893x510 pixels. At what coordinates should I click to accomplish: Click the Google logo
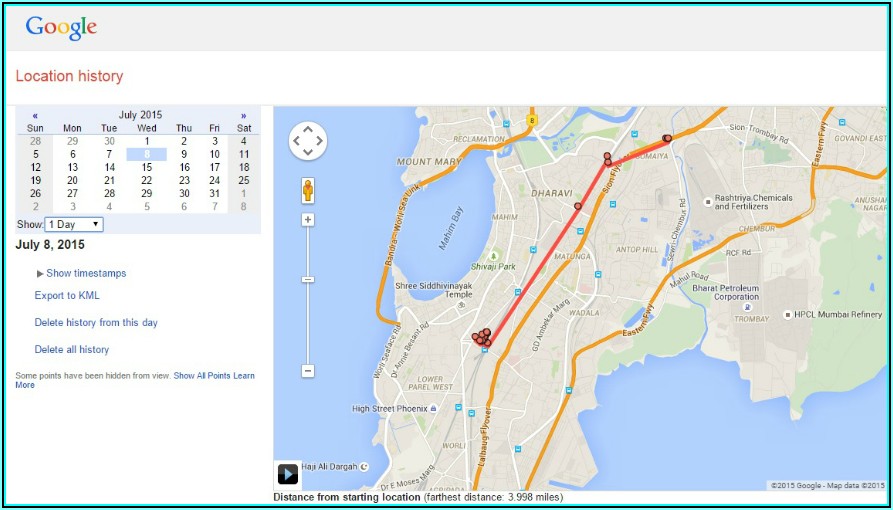(61, 27)
